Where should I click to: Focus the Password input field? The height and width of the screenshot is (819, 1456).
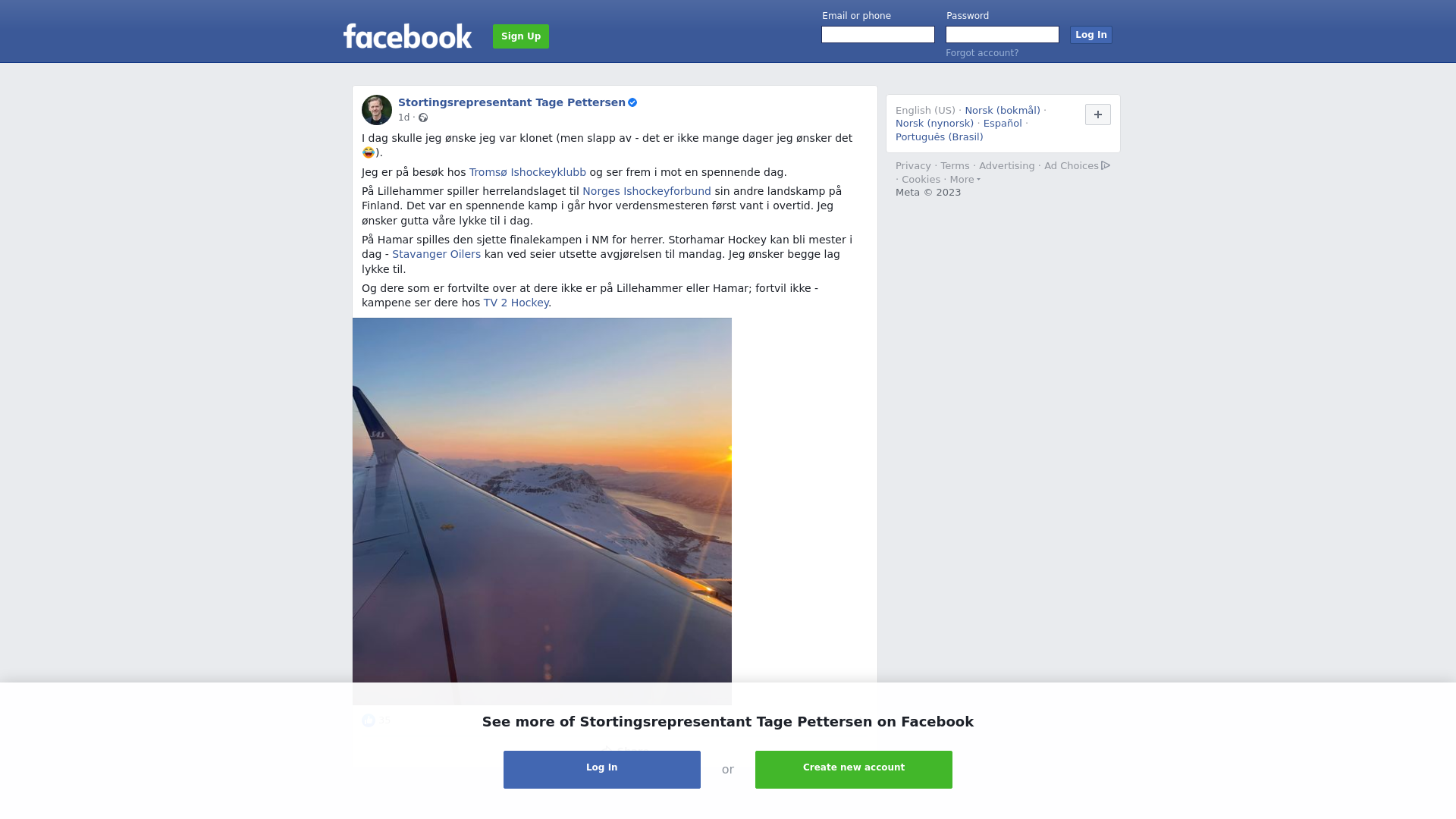[1003, 35]
